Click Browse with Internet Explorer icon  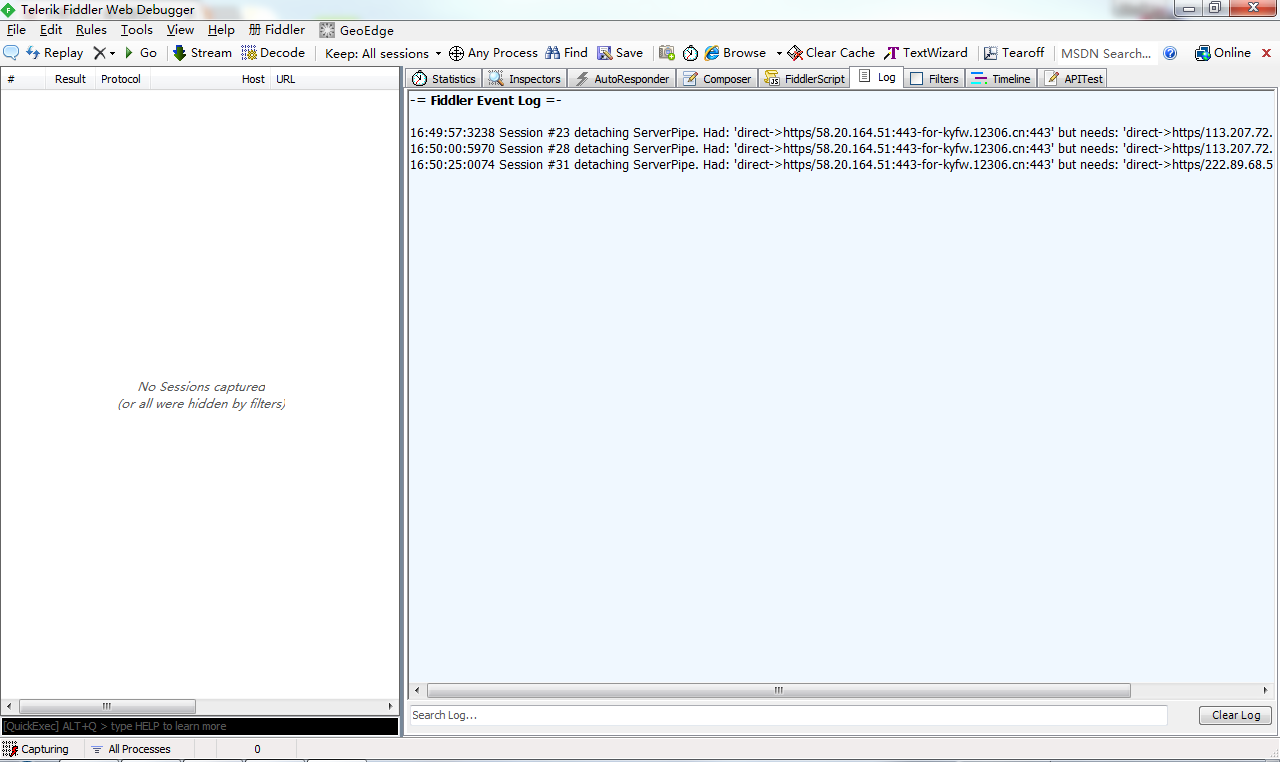click(x=735, y=53)
